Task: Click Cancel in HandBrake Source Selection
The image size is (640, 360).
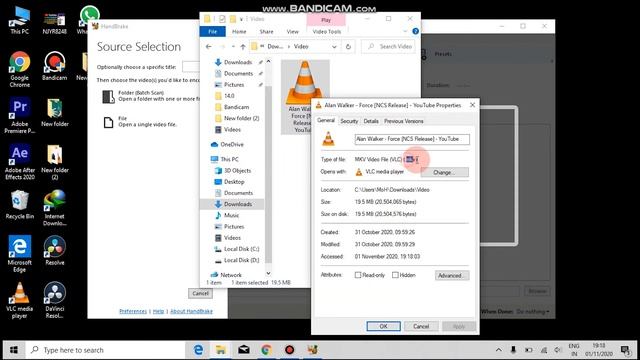Action: [x=200, y=293]
